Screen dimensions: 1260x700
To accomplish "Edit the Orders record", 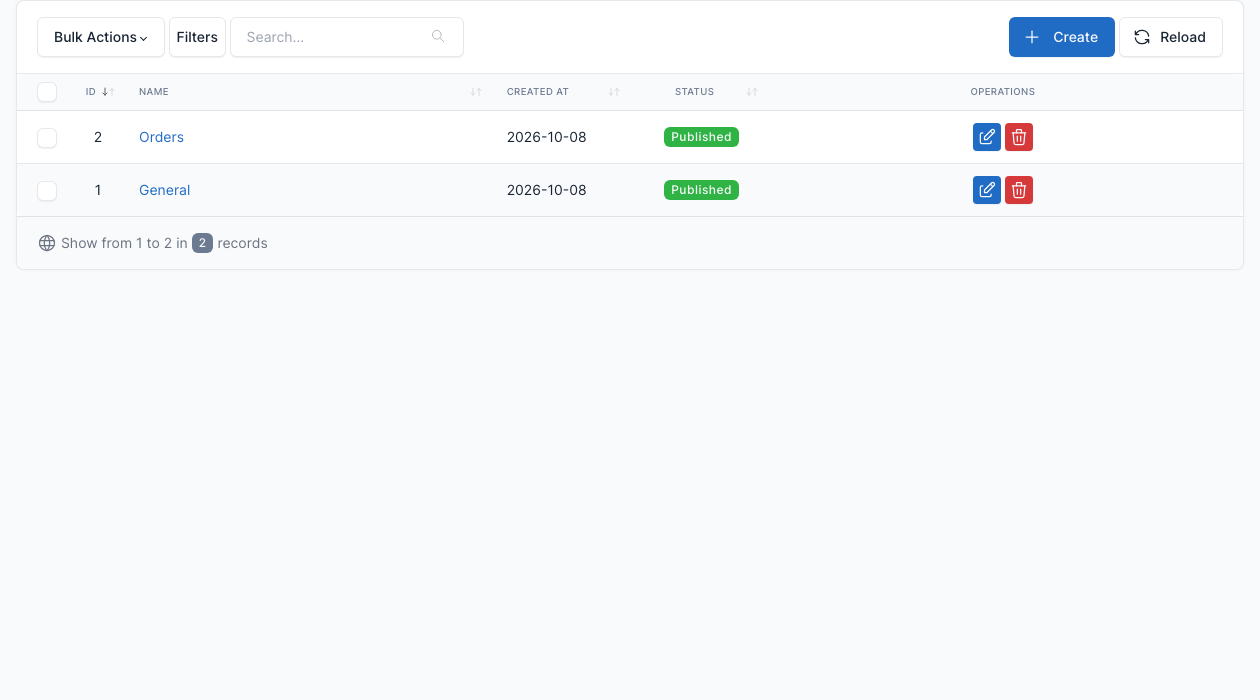I will [x=987, y=137].
